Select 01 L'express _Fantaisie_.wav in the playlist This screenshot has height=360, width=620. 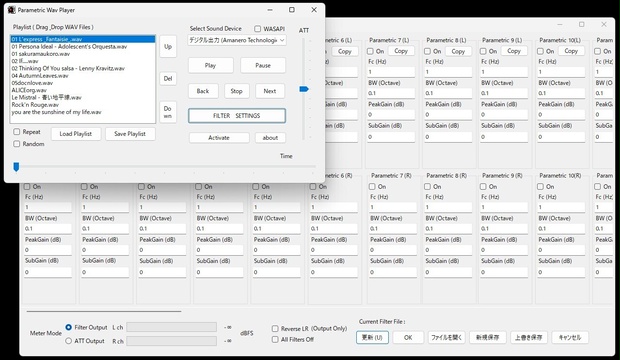pyautogui.click(x=83, y=39)
